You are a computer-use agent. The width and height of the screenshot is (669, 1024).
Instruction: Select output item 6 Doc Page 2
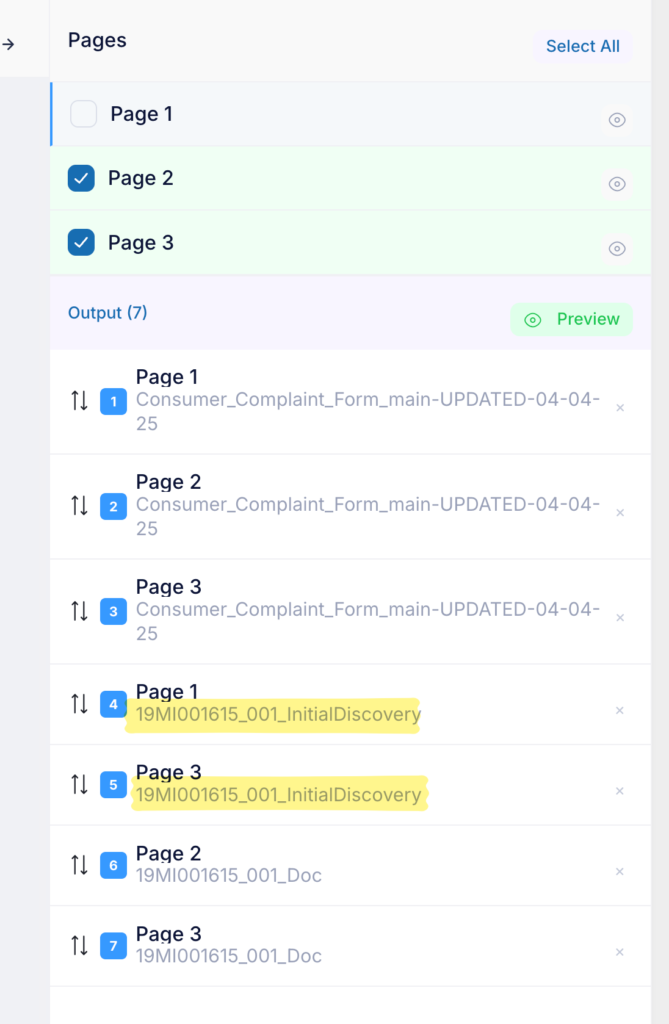350,865
